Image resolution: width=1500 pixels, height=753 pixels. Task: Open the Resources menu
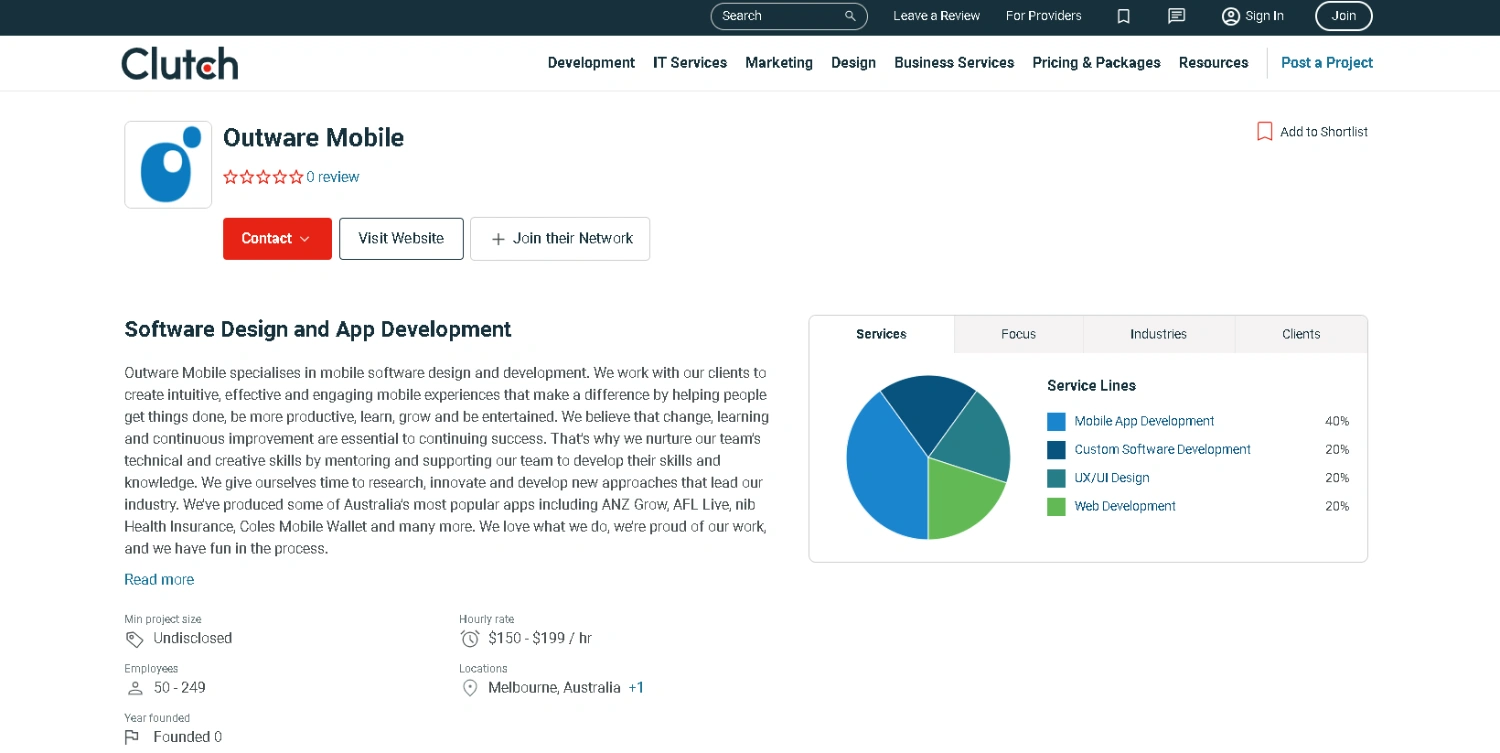pyautogui.click(x=1213, y=63)
